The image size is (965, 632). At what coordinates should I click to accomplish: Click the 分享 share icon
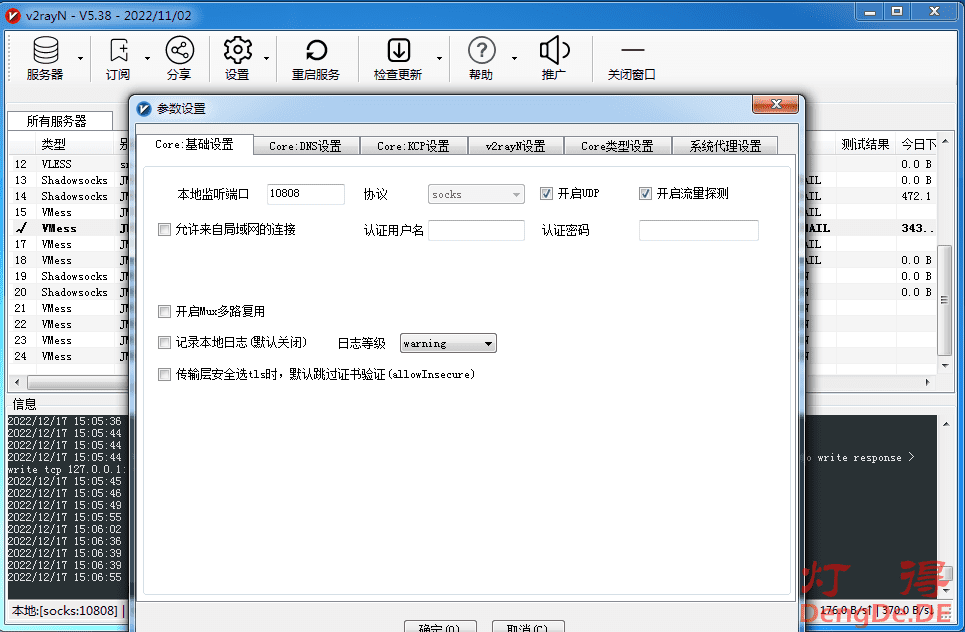(x=179, y=52)
